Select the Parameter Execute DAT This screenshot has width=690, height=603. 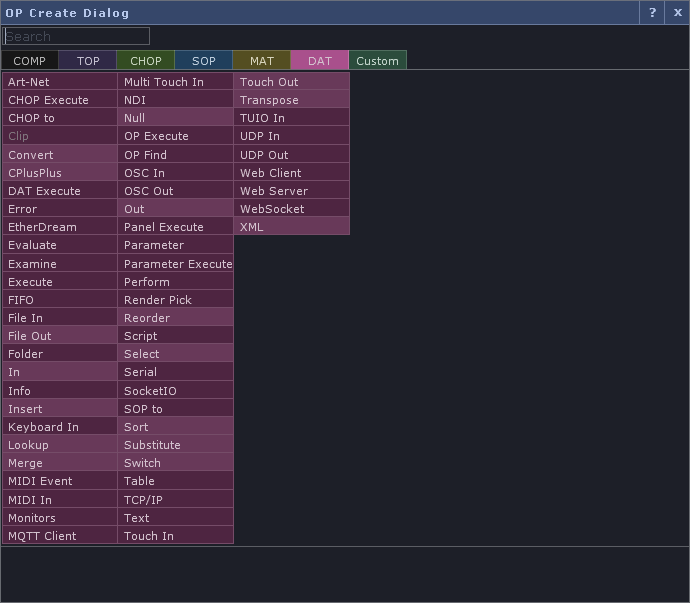coord(176,264)
